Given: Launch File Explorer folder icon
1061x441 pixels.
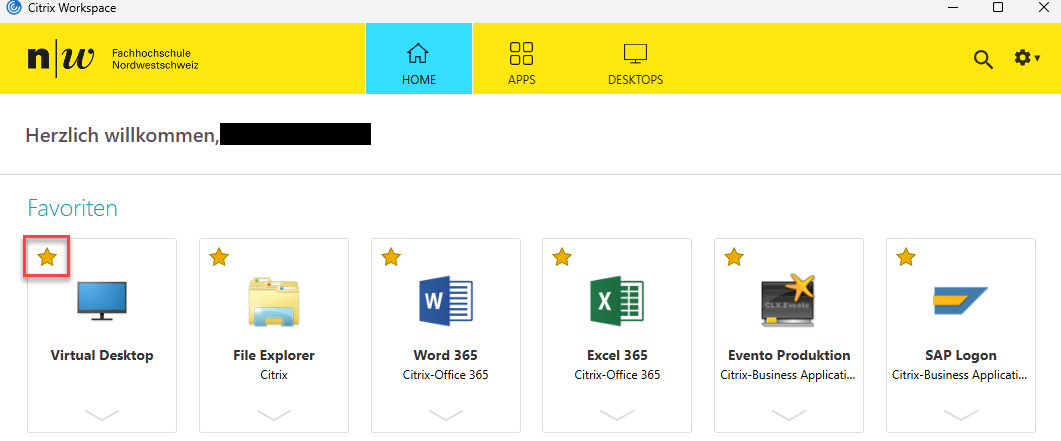Looking at the screenshot, I should click(273, 301).
